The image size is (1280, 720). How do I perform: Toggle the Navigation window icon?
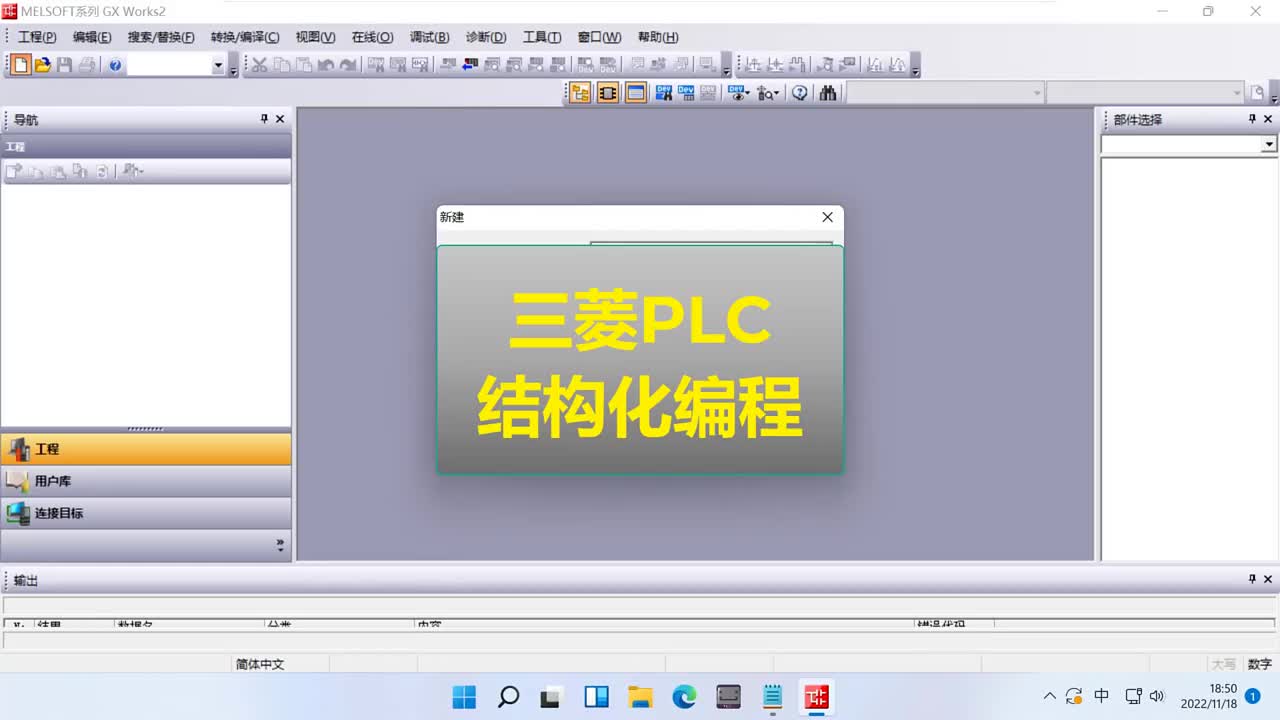(580, 93)
